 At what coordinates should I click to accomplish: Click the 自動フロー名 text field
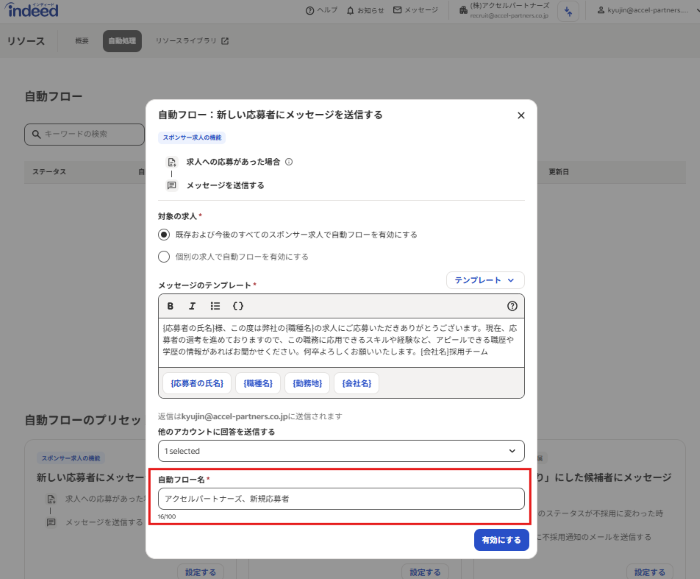click(340, 498)
